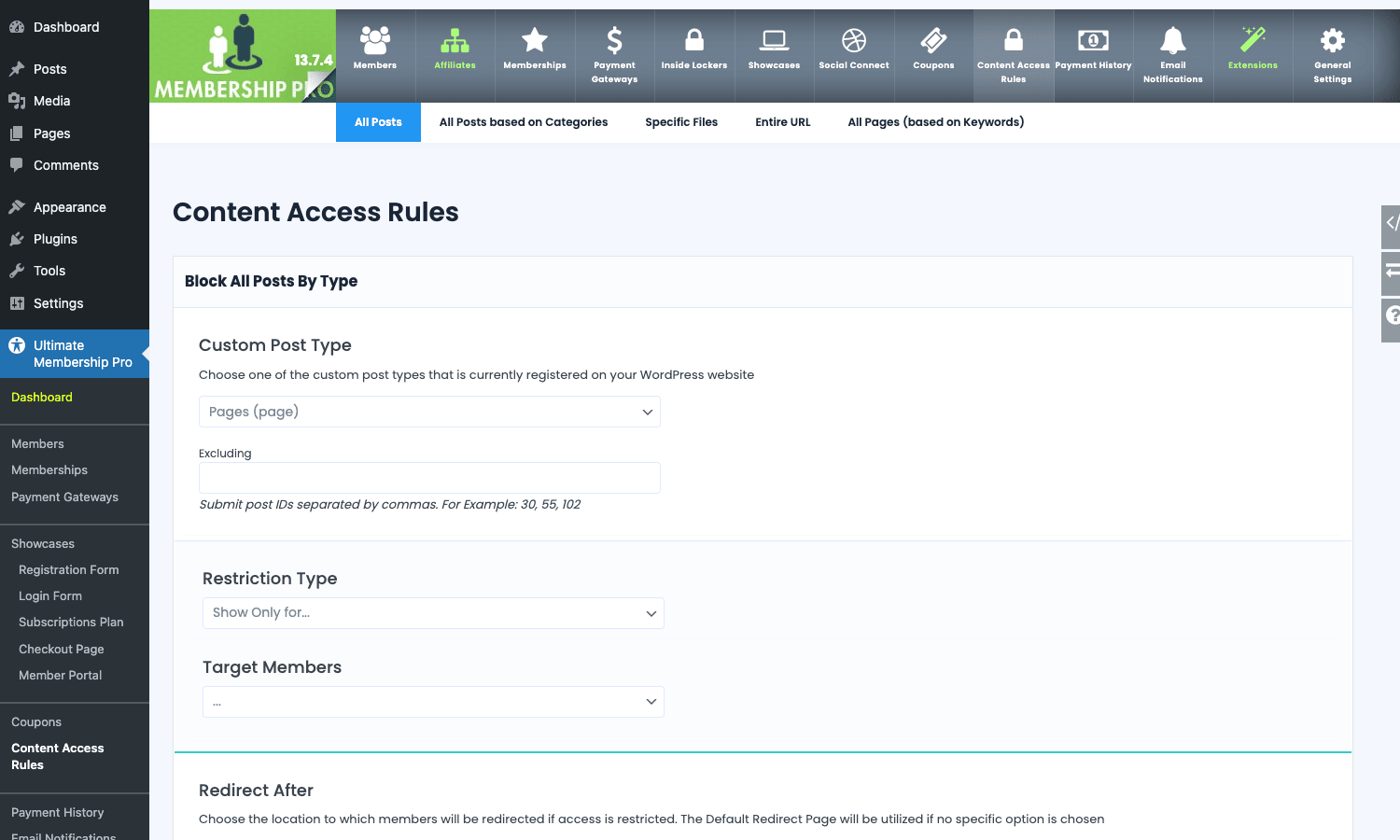Image resolution: width=1400 pixels, height=840 pixels.
Task: Click the Posts pin icon in sidebar
Action: coord(17,69)
